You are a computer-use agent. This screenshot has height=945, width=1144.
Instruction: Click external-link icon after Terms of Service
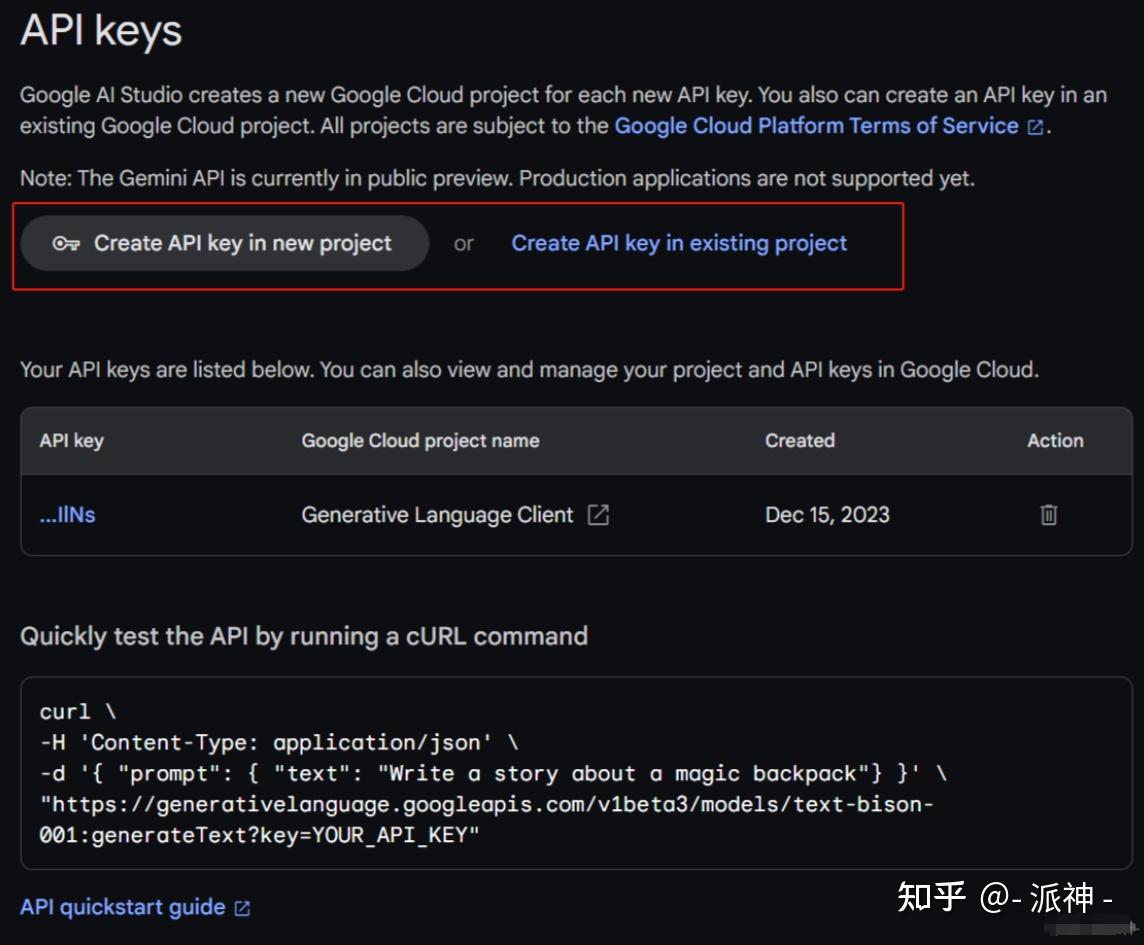[1036, 127]
